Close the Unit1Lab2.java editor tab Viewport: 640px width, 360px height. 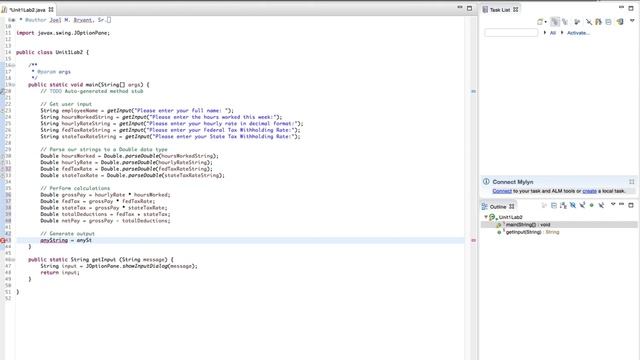pyautogui.click(x=51, y=9)
